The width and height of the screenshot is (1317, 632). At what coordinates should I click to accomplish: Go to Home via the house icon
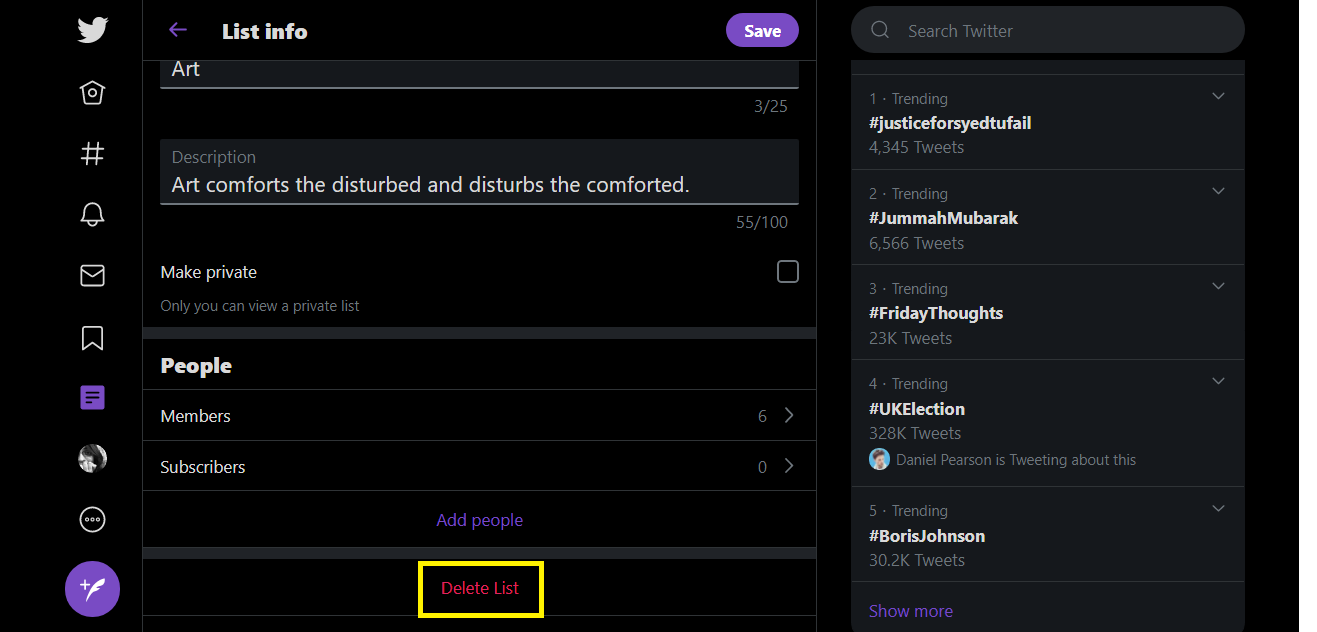92,93
